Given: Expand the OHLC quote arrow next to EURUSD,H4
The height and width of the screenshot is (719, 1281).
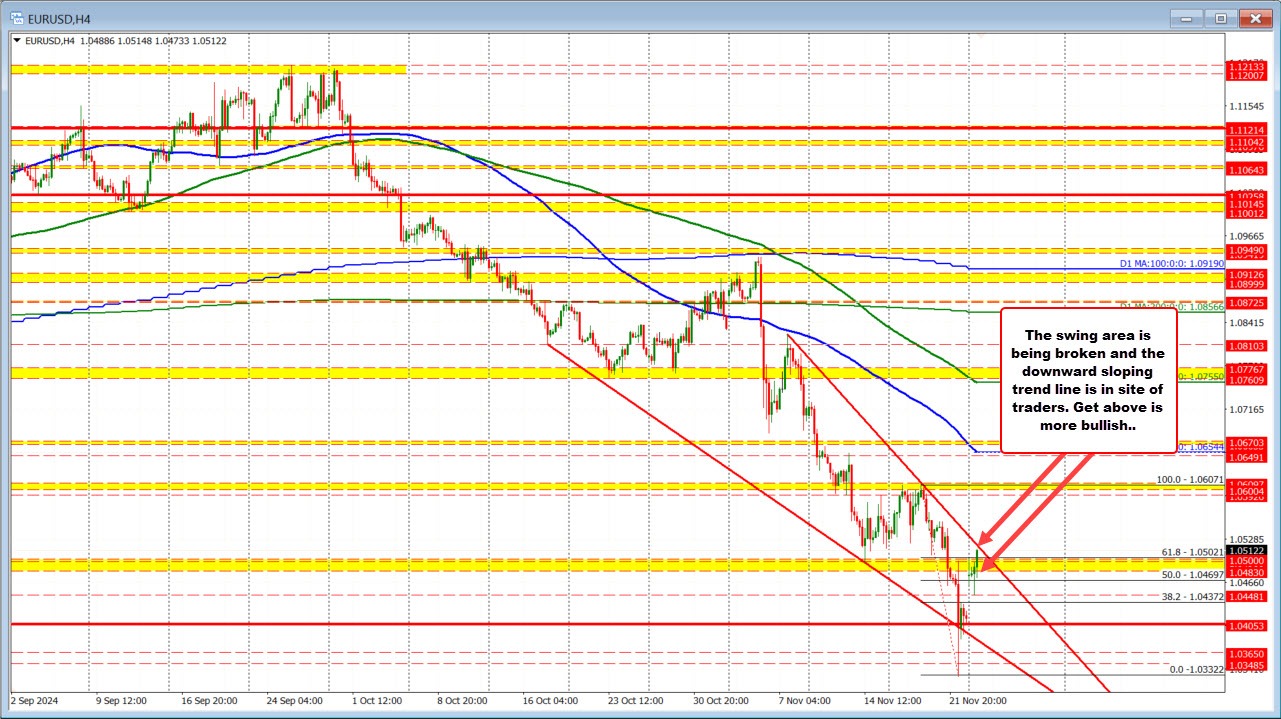Looking at the screenshot, I should point(17,41).
